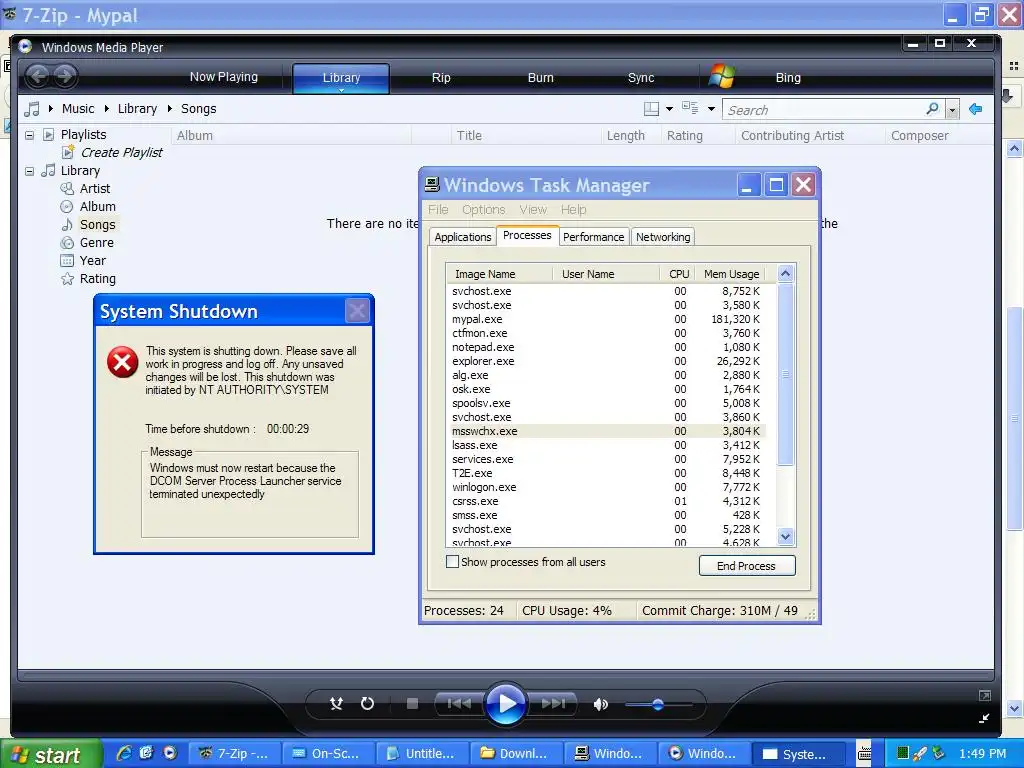This screenshot has height=768, width=1024.
Task: Turn repeat on in player controls
Action: (368, 703)
